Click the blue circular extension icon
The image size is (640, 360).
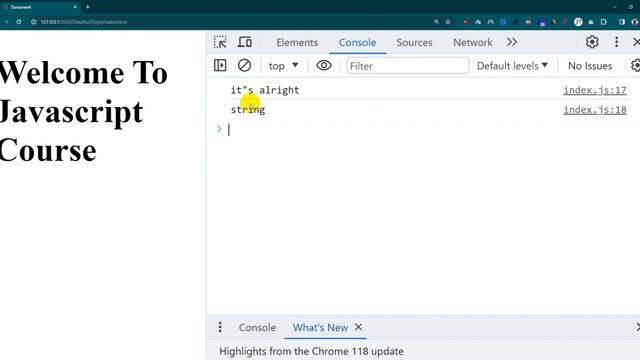(503, 22)
